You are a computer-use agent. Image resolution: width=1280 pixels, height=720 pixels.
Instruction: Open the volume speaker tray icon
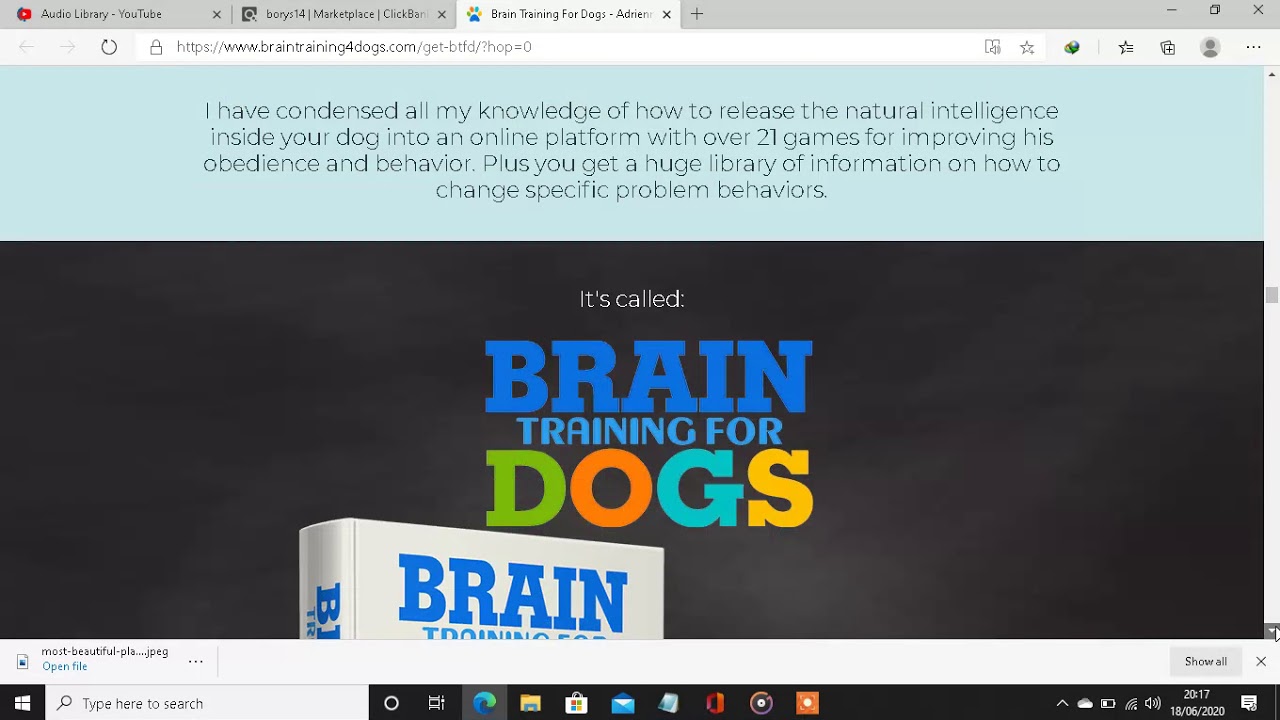click(x=1153, y=703)
